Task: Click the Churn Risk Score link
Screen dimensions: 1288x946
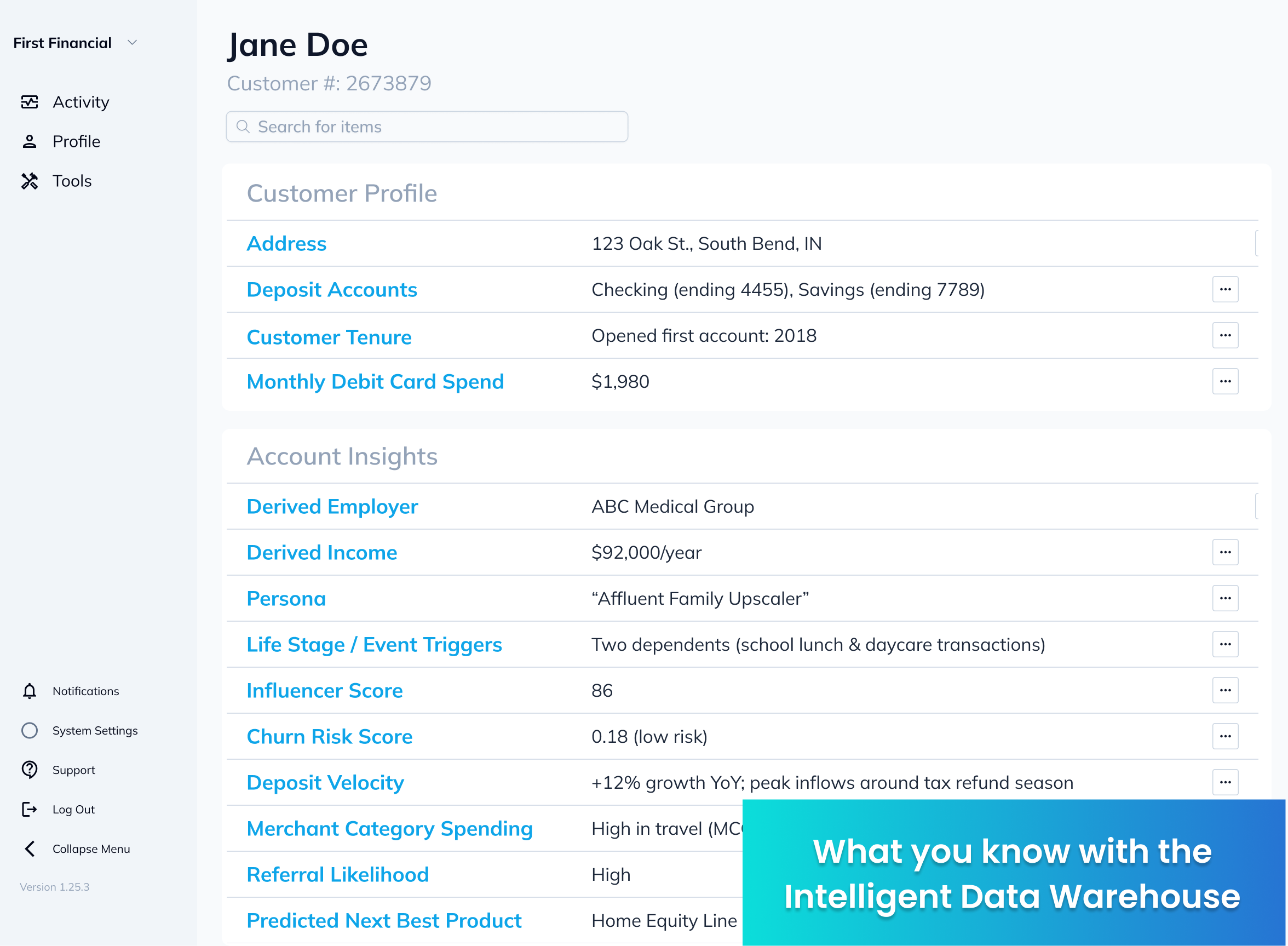Action: (330, 736)
